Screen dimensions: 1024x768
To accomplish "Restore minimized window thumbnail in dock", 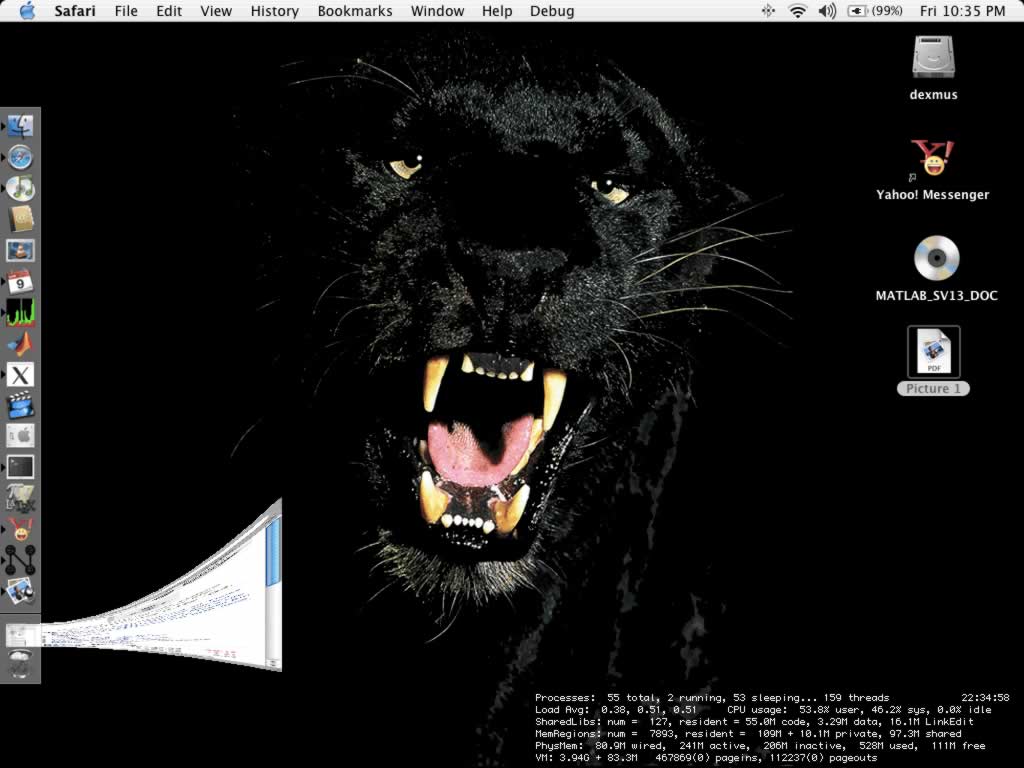I will [x=20, y=635].
